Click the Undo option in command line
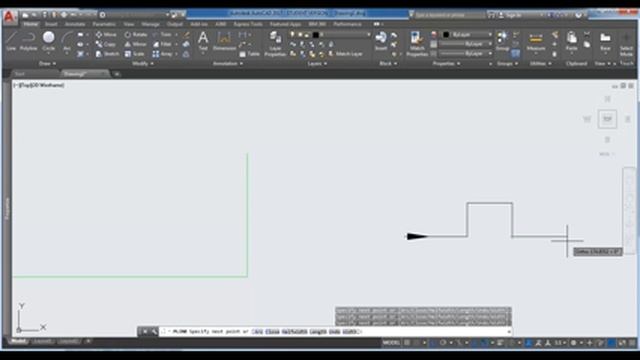 334,332
